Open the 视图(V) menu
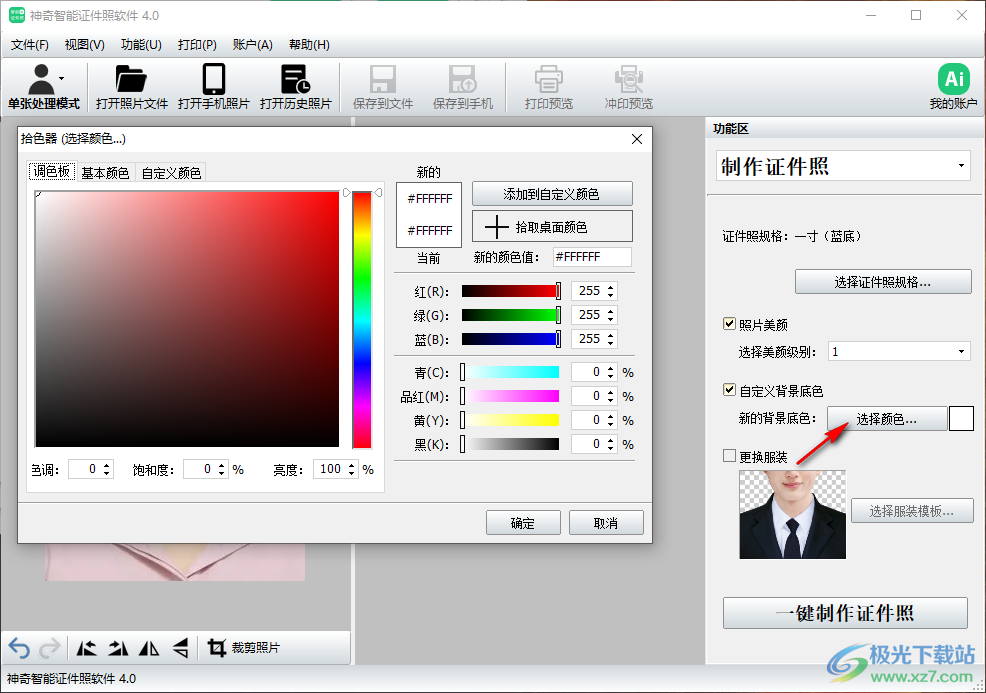The height and width of the screenshot is (693, 986). [84, 45]
